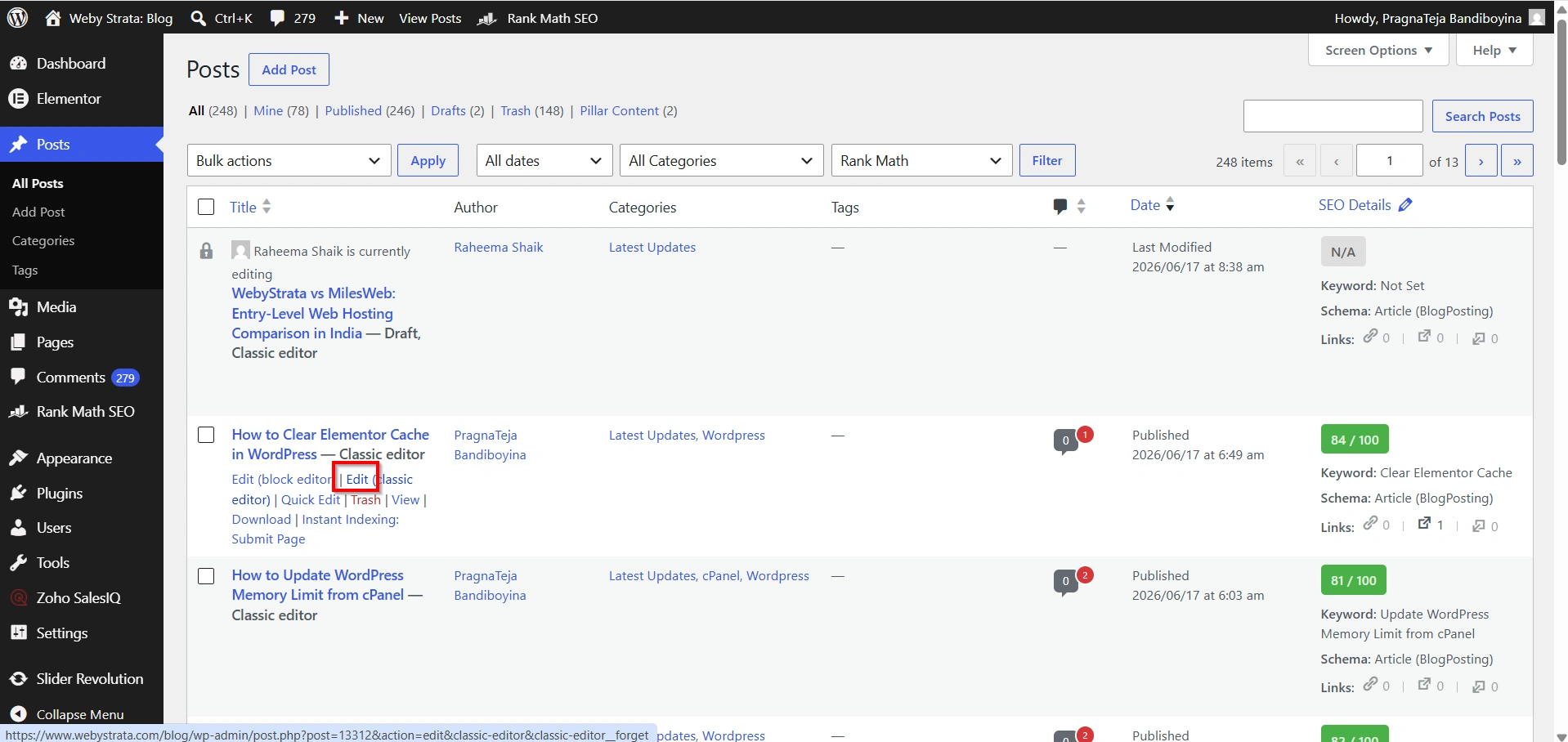Click the 84 / 100 SEO score badge

pos(1355,440)
